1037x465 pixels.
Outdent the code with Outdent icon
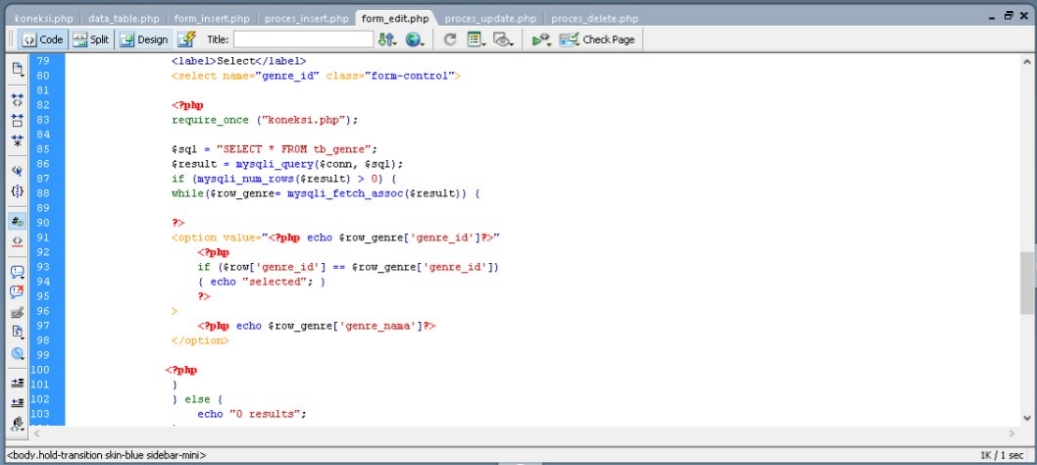[x=17, y=402]
